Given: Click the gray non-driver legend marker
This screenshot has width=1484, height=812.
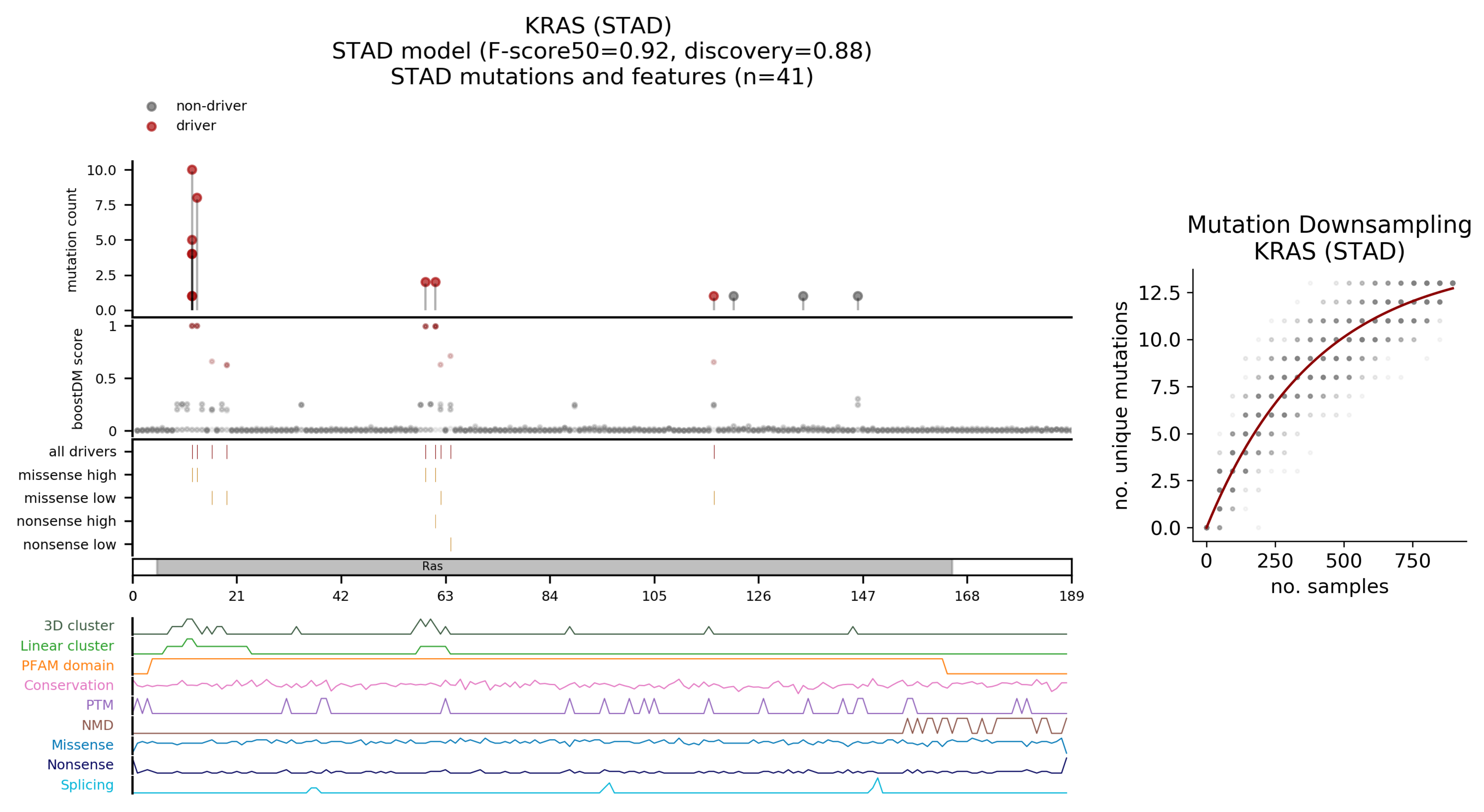Looking at the screenshot, I should pos(152,107).
